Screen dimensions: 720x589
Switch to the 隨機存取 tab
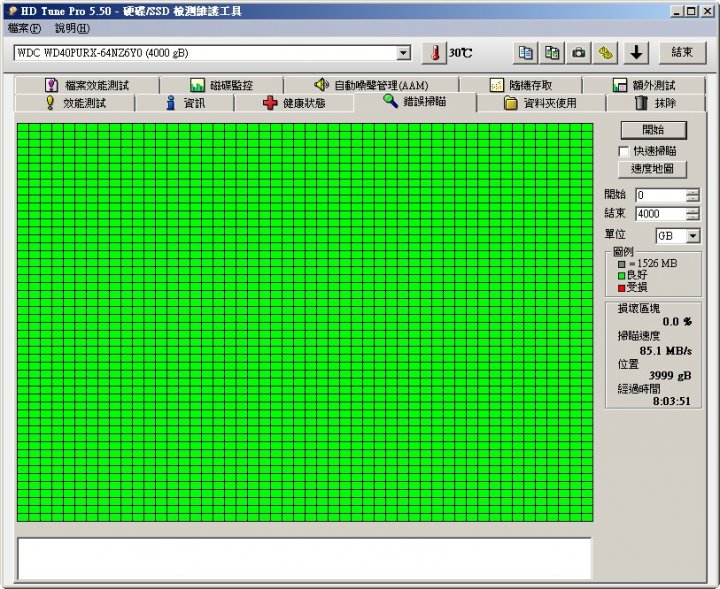[x=521, y=85]
